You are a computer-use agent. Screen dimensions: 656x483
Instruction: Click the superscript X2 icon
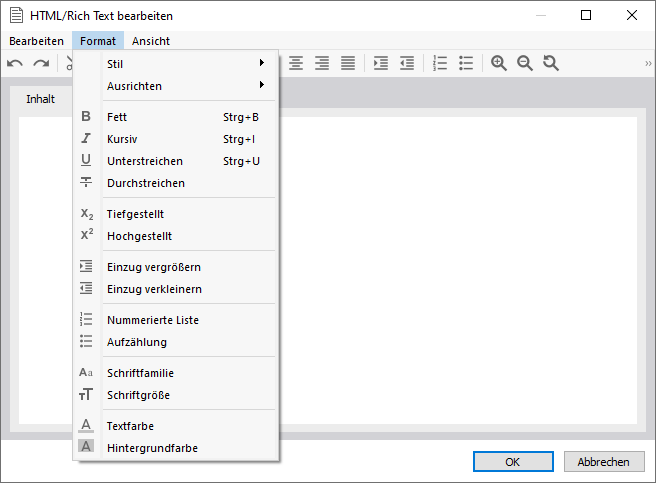point(87,235)
